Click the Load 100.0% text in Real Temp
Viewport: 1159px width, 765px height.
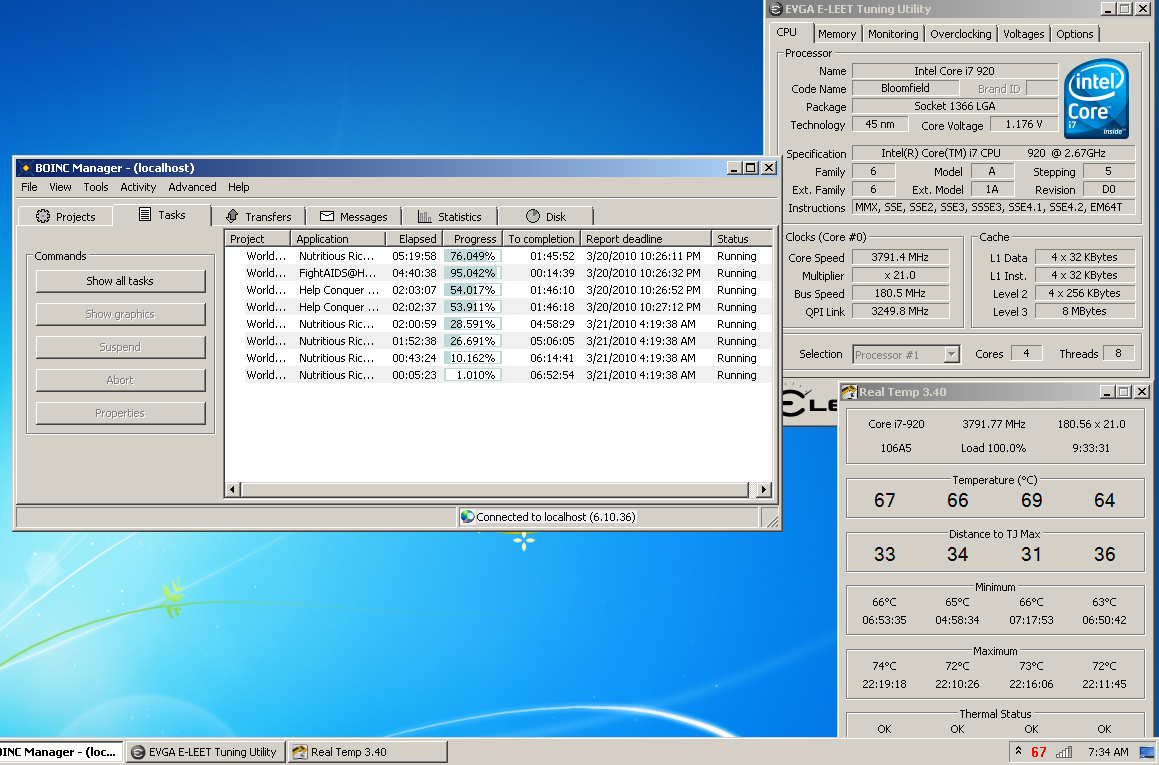pyautogui.click(x=993, y=448)
